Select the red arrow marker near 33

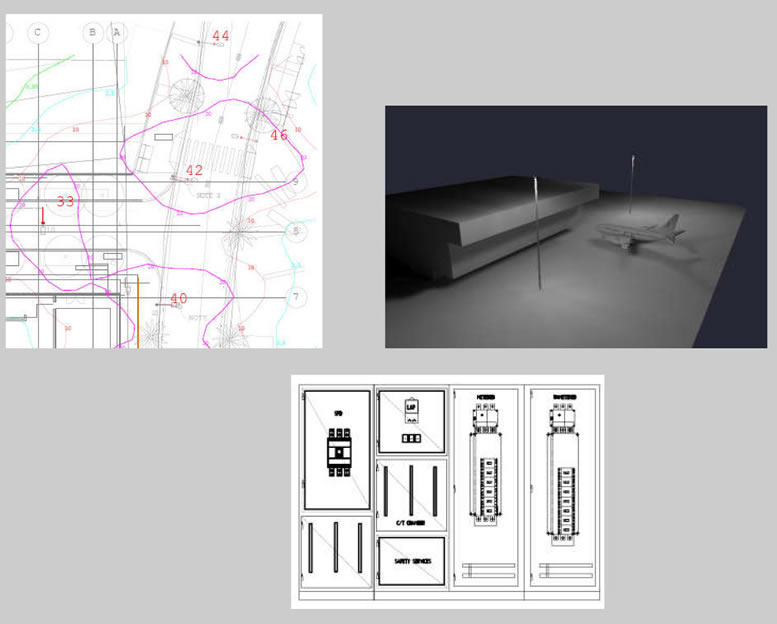(x=43, y=215)
